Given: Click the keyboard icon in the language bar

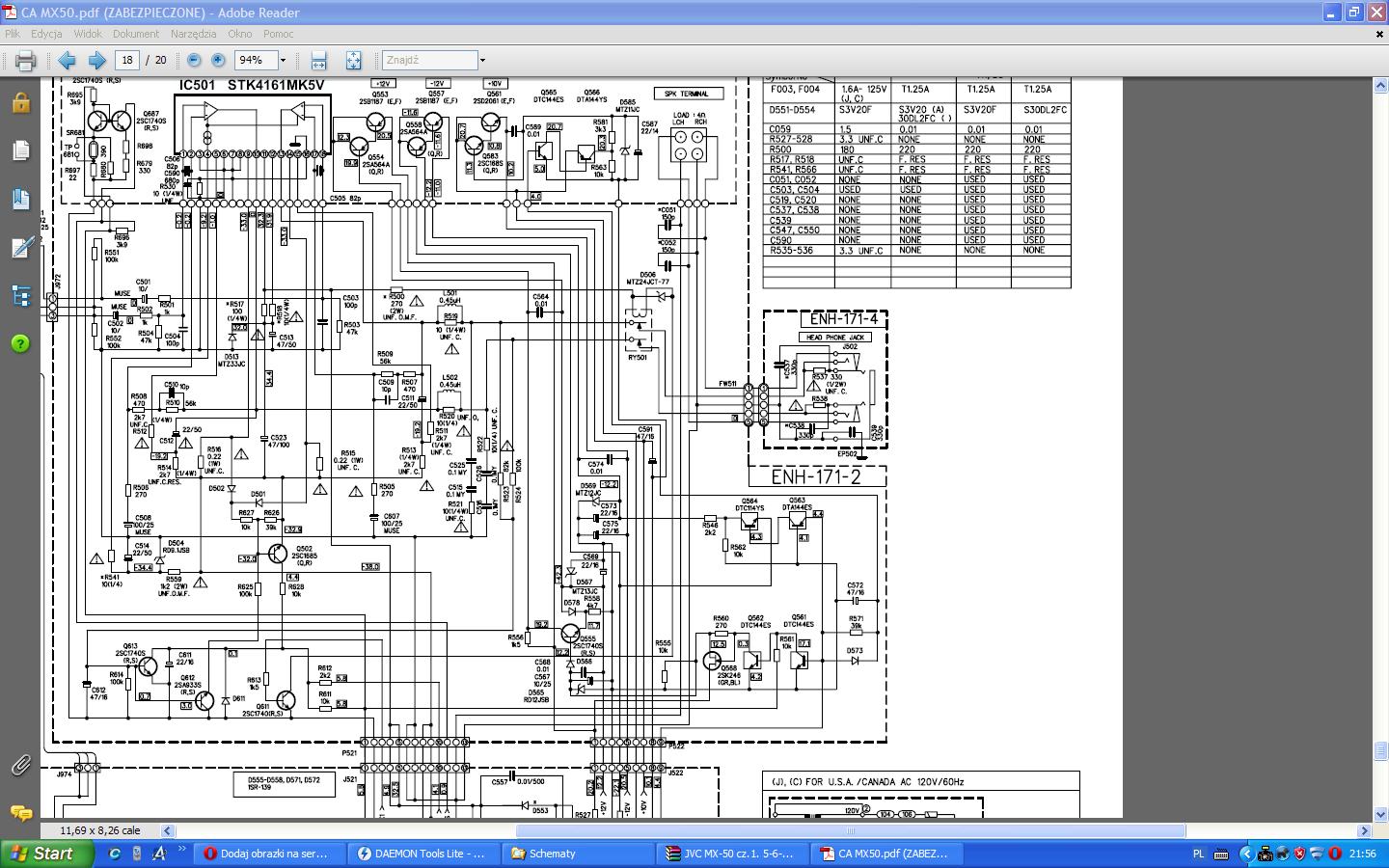Looking at the screenshot, I should tap(1221, 854).
